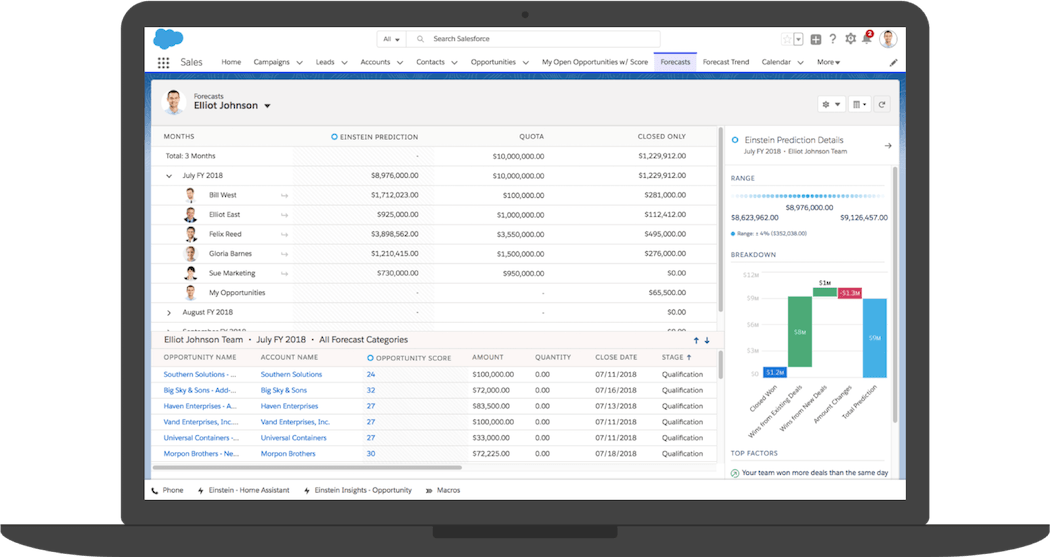Collapse the July FY 2018 row

pyautogui.click(x=169, y=176)
